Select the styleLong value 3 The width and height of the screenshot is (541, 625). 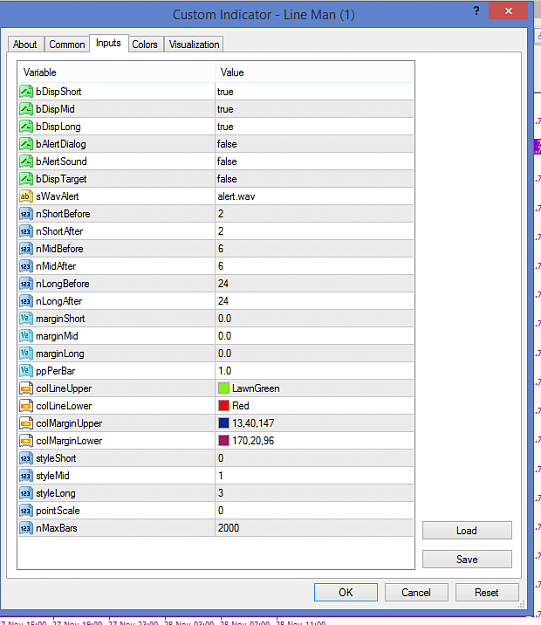pyautogui.click(x=221, y=493)
